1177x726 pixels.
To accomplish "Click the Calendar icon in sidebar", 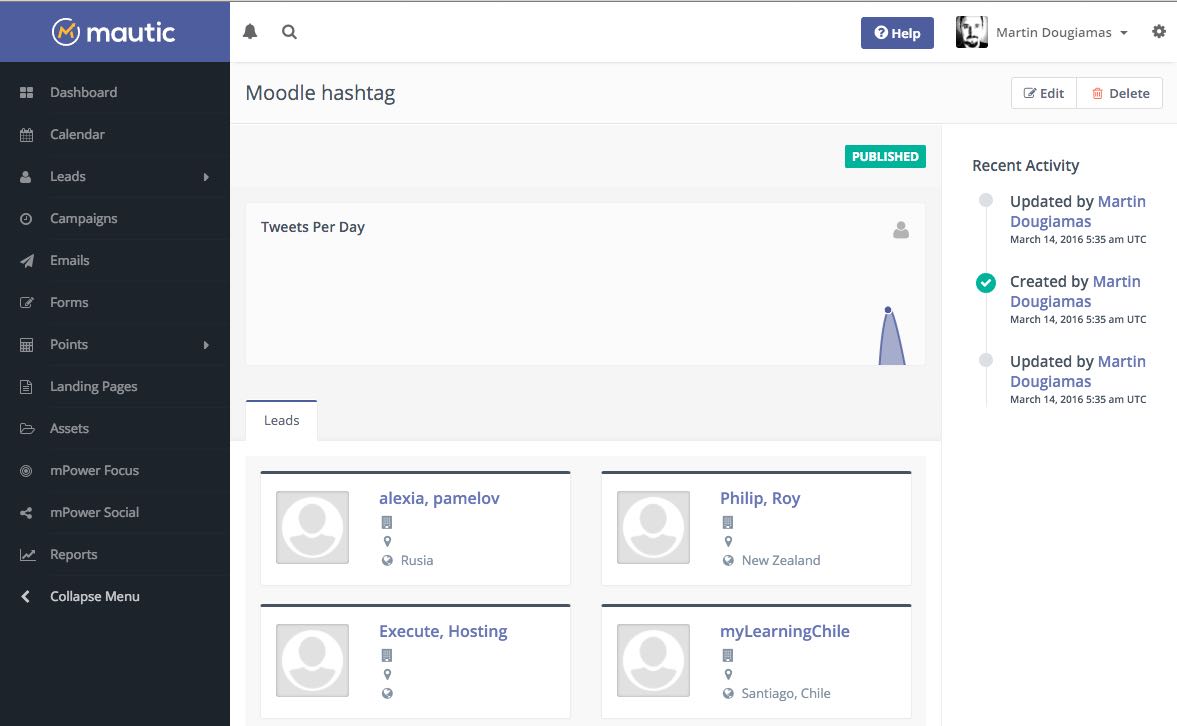I will (x=26, y=135).
